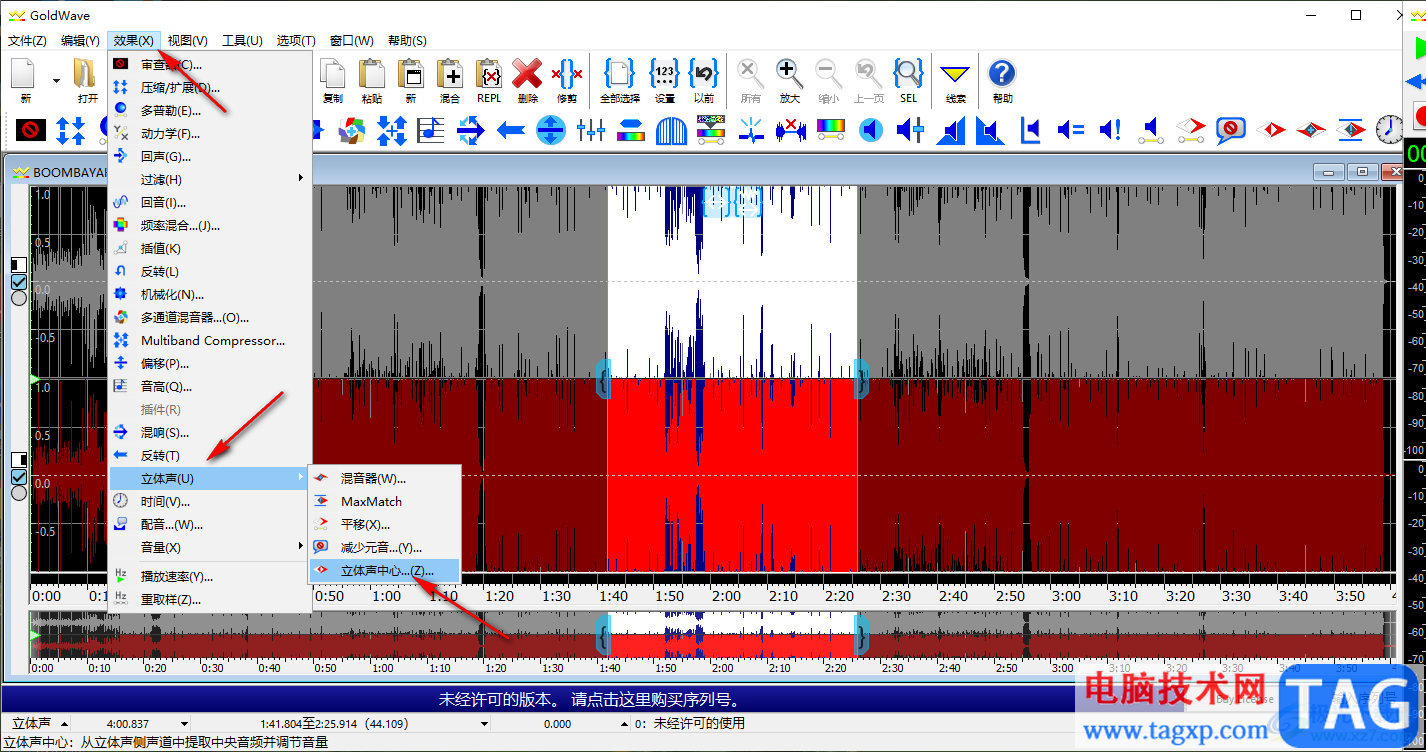Click the Open (打开) folder button
This screenshot has width=1426, height=752.
click(x=88, y=78)
